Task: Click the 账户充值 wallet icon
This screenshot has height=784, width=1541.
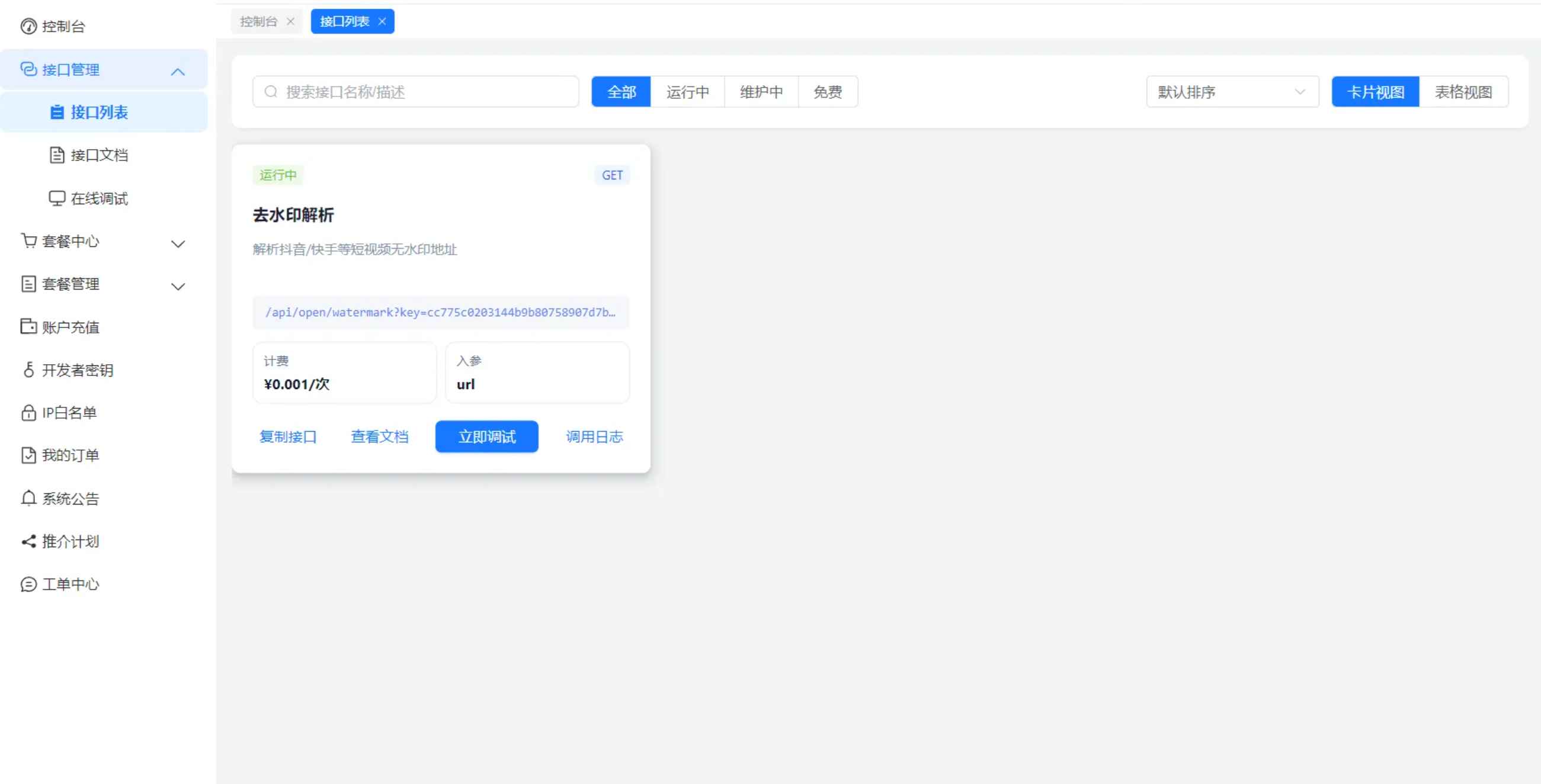Action: pos(28,326)
